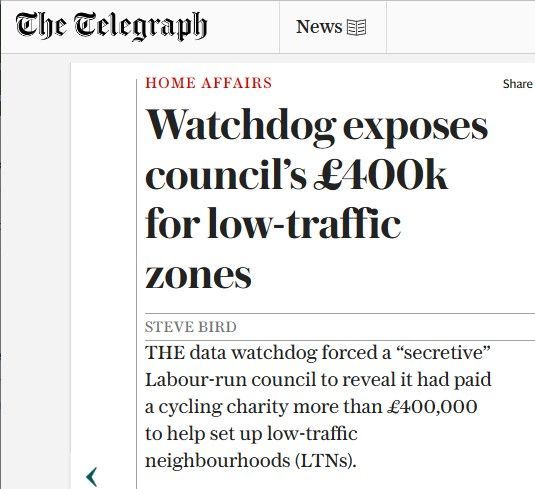The height and width of the screenshot is (489, 535).
Task: Click the word exposes in the headline
Action: [415, 129]
